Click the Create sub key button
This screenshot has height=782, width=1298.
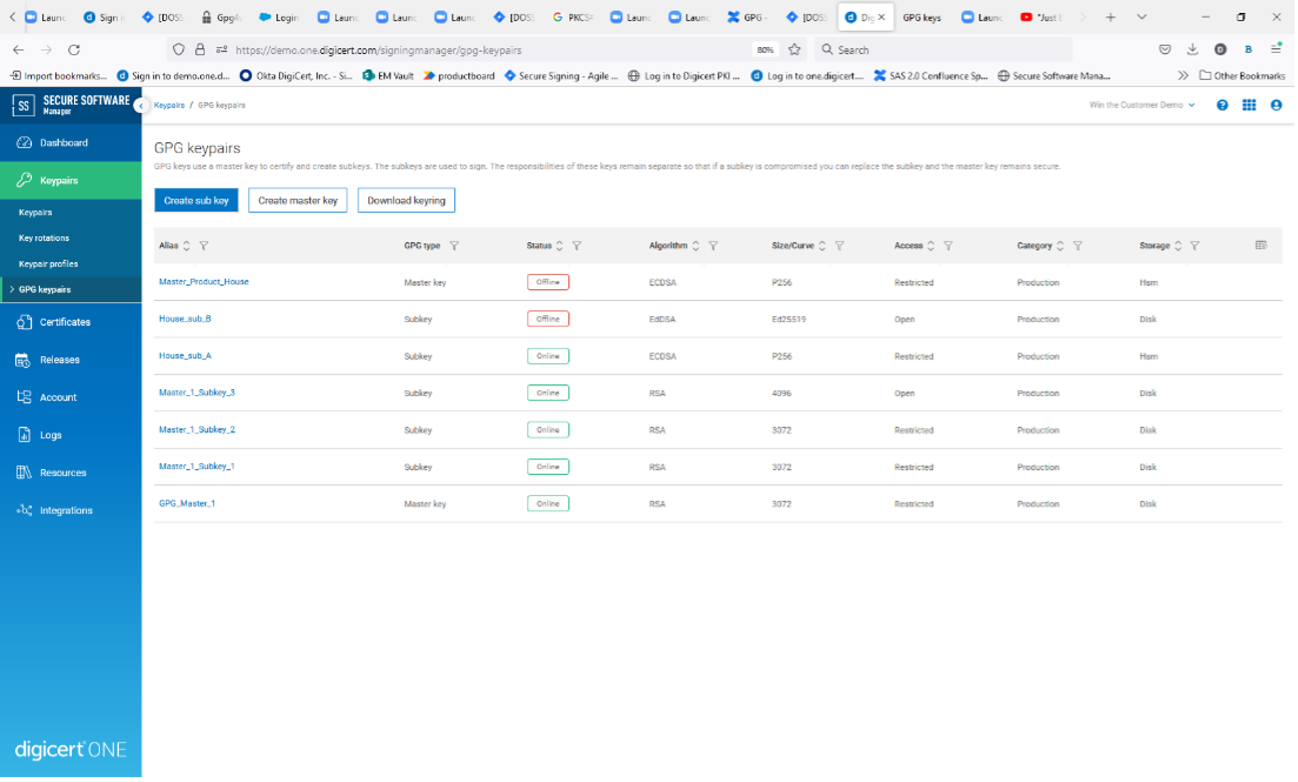tap(196, 200)
